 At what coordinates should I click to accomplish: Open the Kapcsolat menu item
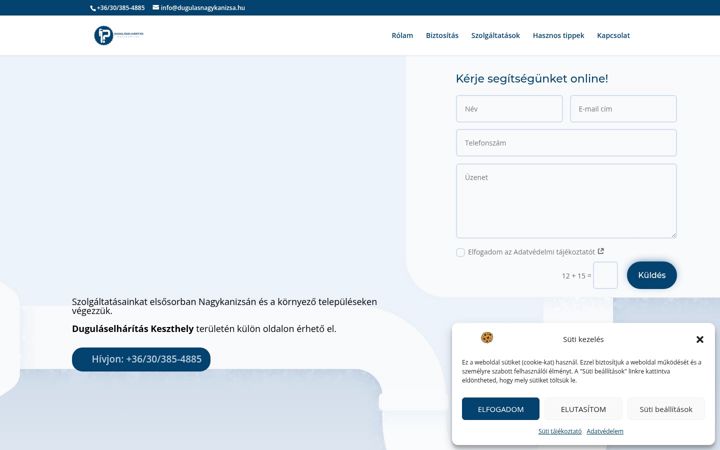point(613,35)
